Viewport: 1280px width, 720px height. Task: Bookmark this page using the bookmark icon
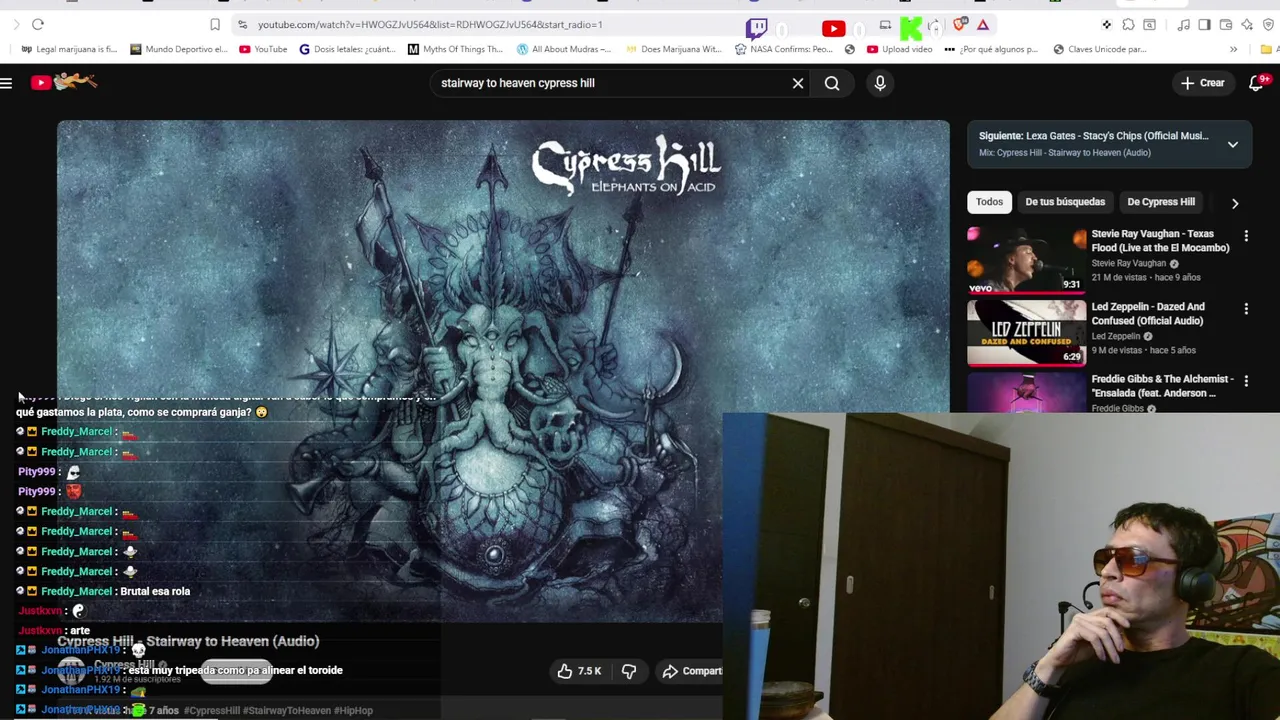tap(215, 24)
